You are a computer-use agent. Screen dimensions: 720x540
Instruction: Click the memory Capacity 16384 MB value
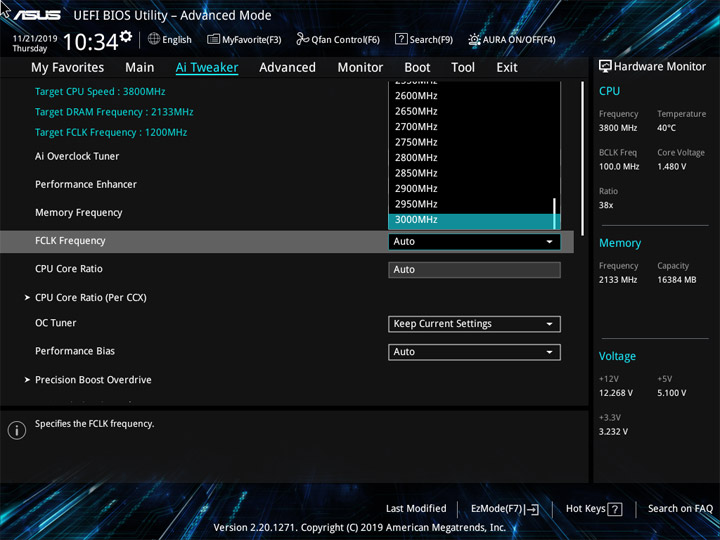(677, 280)
